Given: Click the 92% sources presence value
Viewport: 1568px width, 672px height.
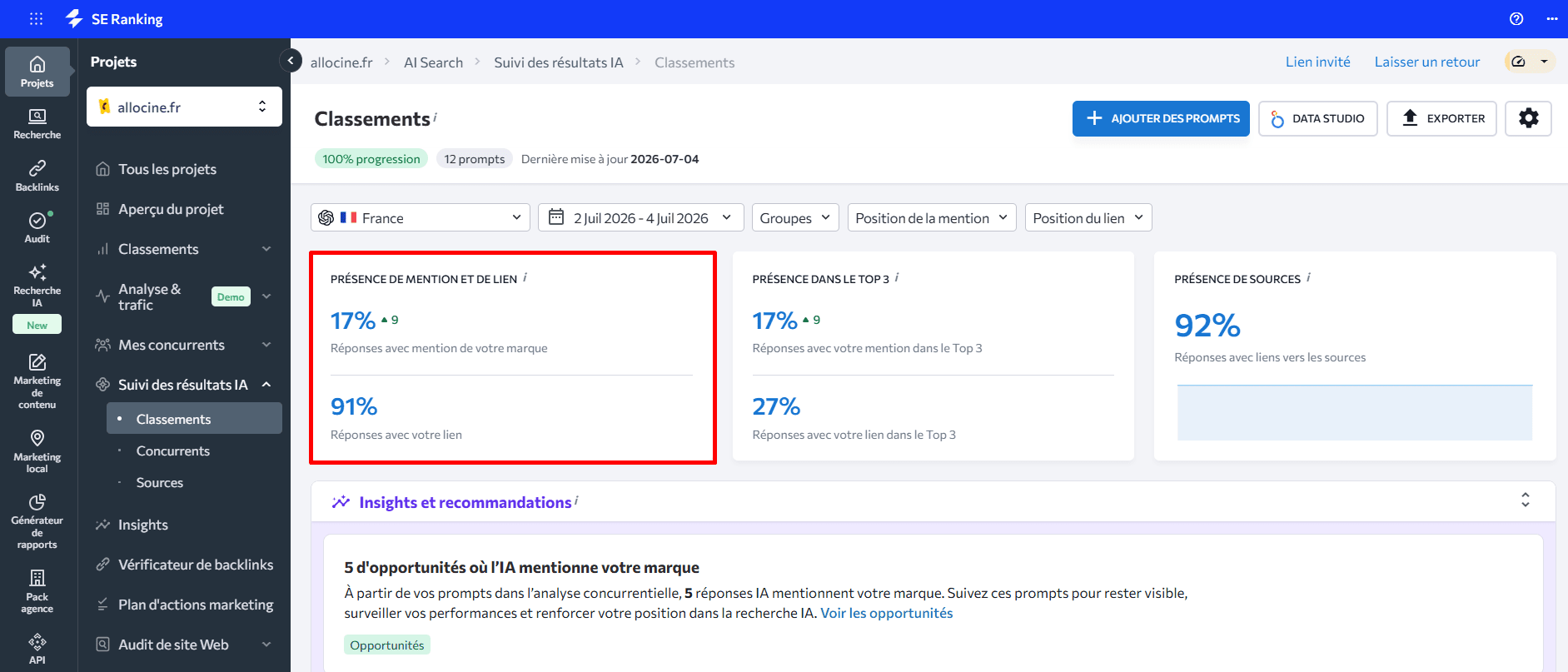Looking at the screenshot, I should pos(1207,326).
